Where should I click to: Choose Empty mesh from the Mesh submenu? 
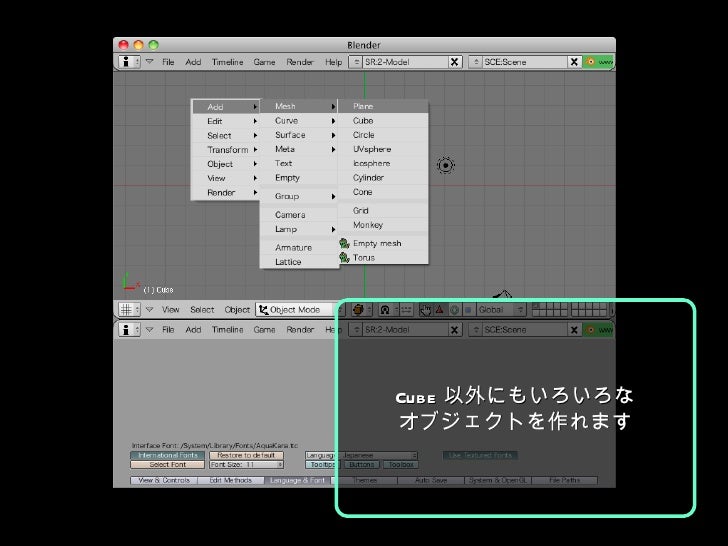coord(383,243)
